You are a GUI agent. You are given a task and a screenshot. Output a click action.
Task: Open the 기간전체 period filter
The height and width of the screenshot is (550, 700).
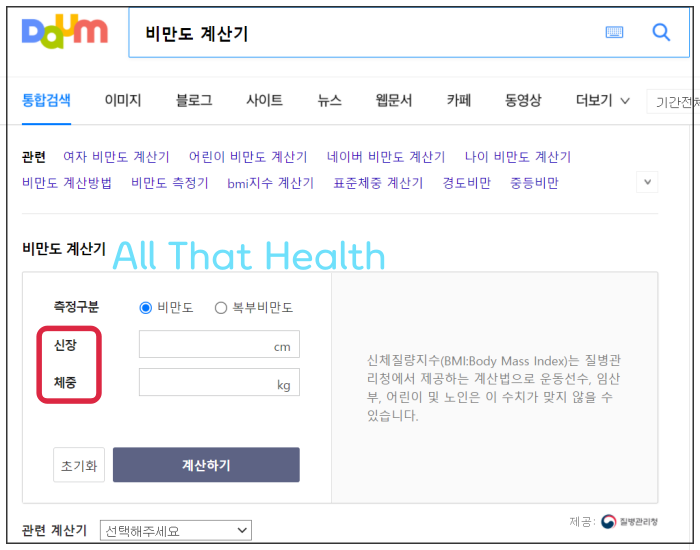pos(673,102)
